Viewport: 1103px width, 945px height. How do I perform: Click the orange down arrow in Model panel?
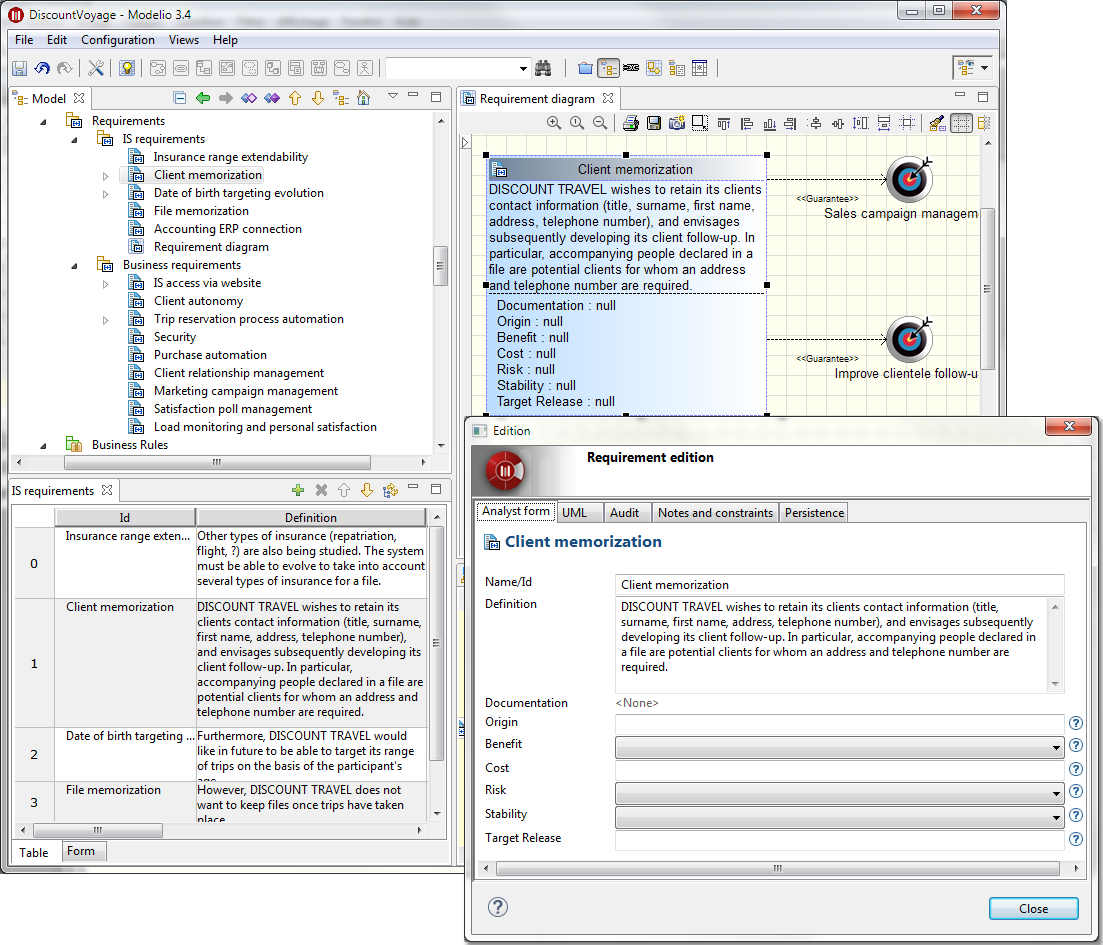[318, 98]
